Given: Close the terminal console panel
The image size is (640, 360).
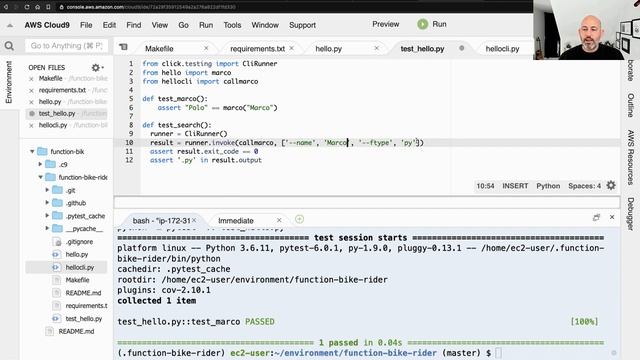Looking at the screenshot, I should click(x=612, y=217).
